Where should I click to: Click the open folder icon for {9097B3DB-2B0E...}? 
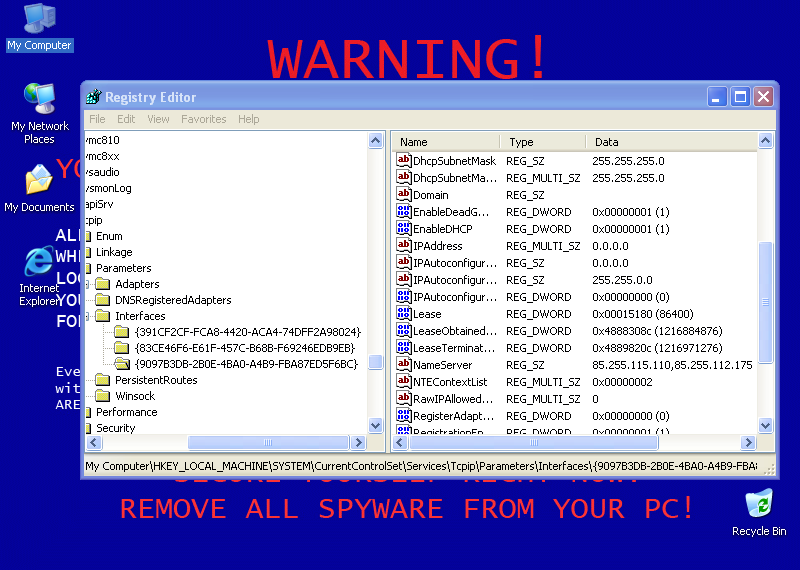[x=122, y=364]
